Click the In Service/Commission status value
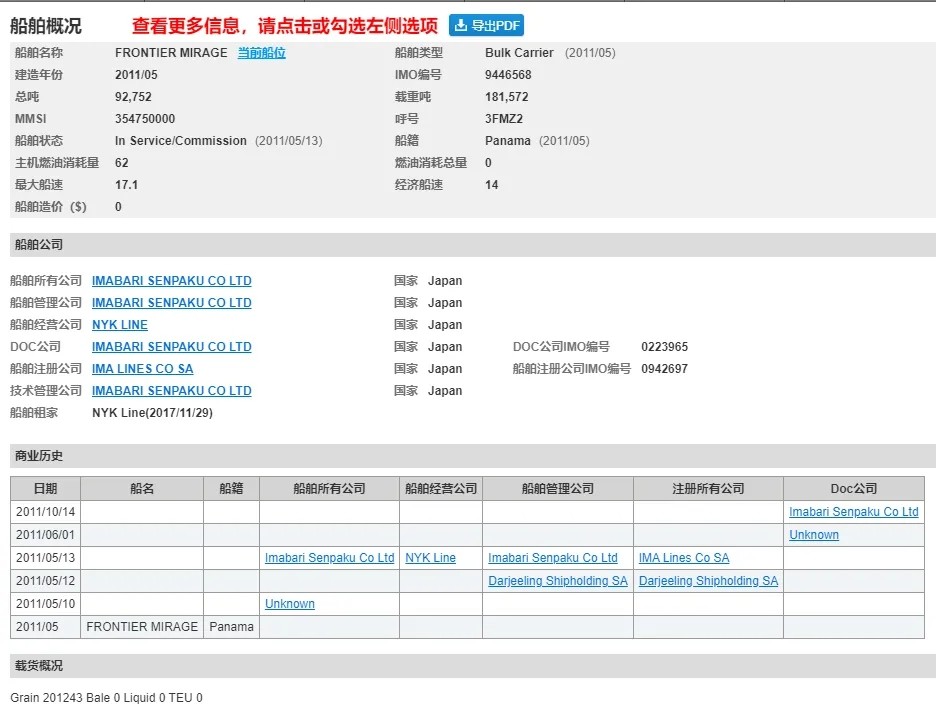Screen dimensions: 936x707 coord(180,141)
